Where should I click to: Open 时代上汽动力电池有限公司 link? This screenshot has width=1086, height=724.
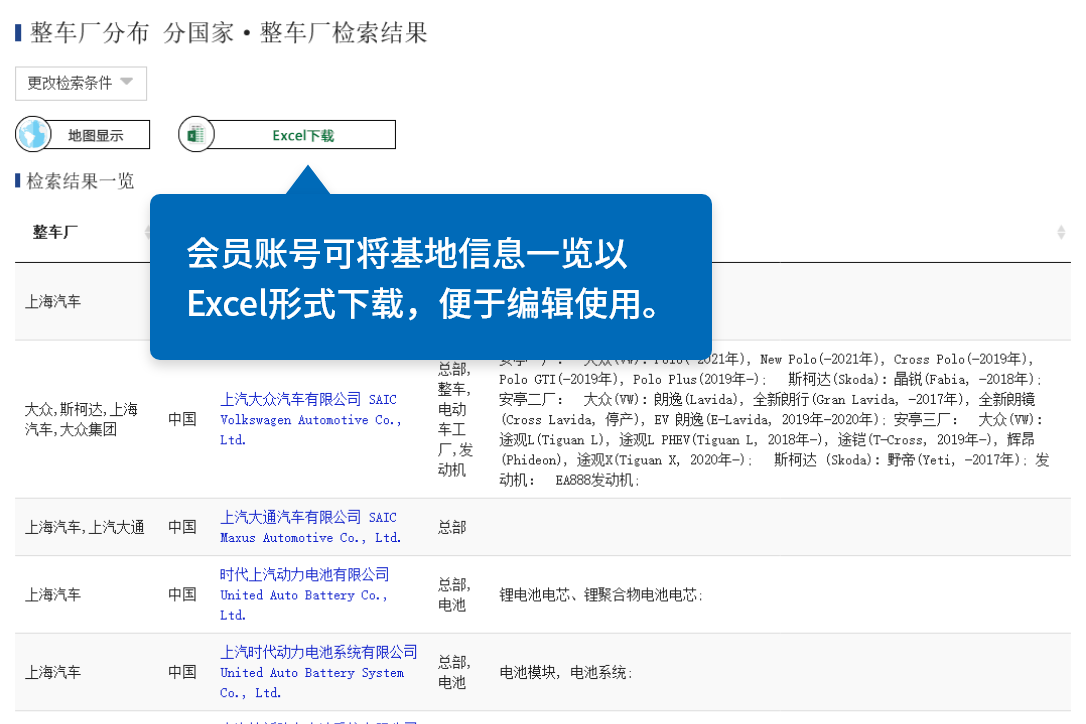pyautogui.click(x=304, y=574)
